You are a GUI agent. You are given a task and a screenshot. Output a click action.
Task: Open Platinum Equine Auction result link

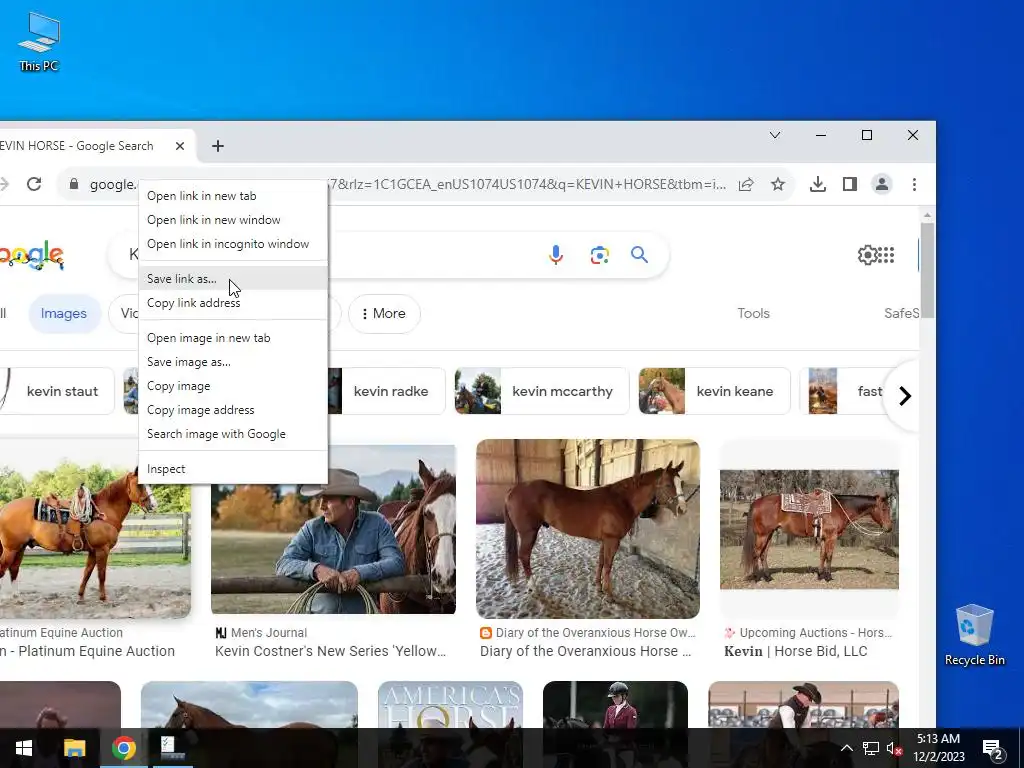pyautogui.click(x=88, y=651)
